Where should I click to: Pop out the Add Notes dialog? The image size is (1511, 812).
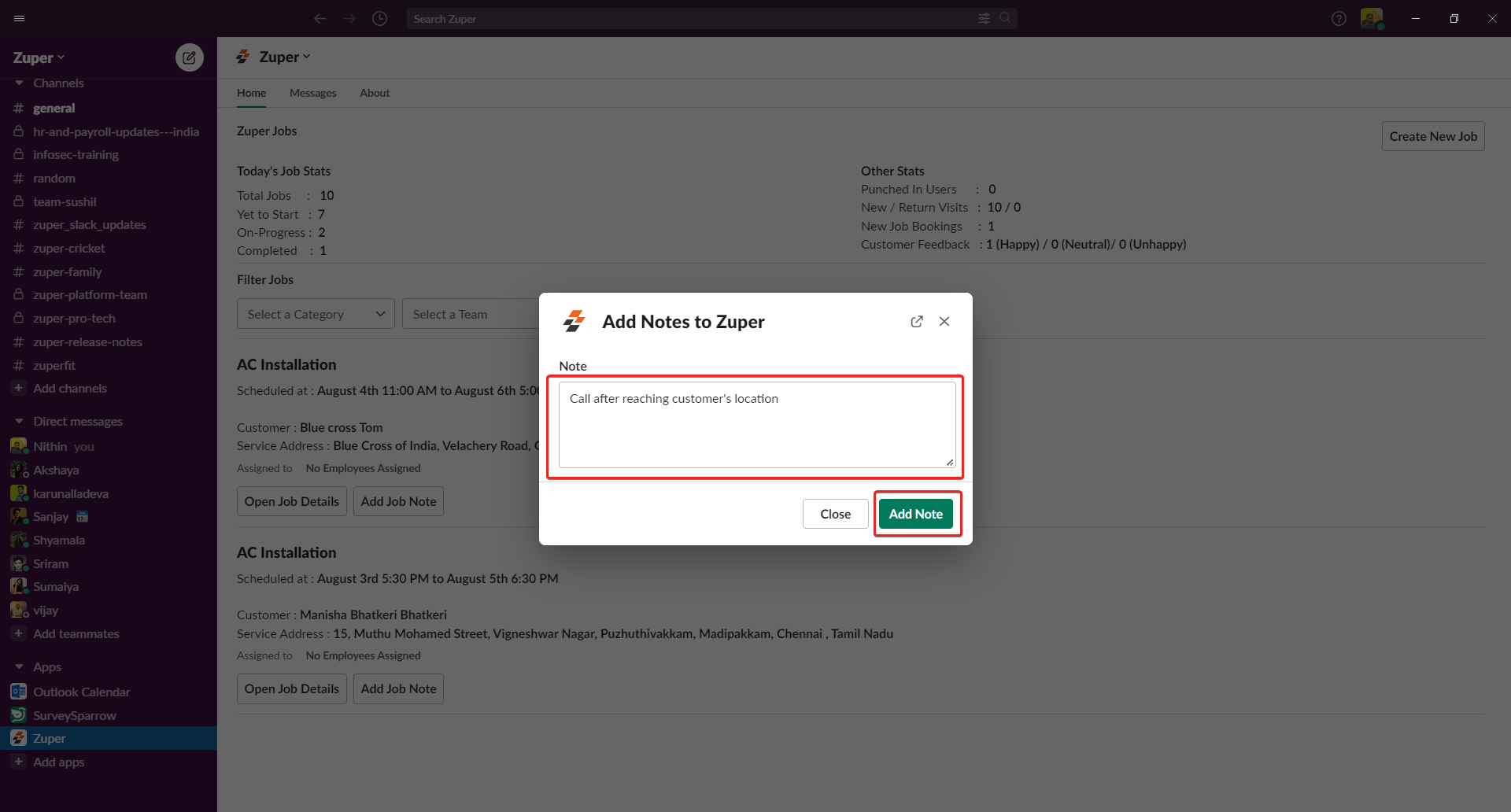tap(917, 322)
